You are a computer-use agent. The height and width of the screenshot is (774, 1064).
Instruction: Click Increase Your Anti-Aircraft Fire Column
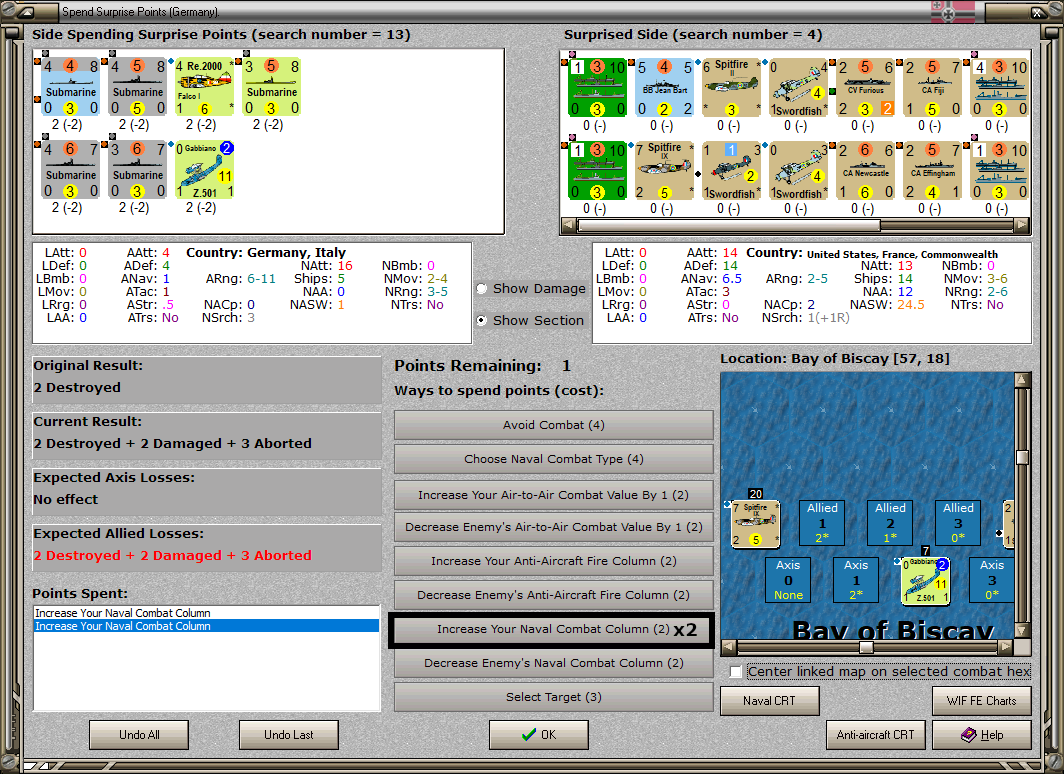click(554, 561)
